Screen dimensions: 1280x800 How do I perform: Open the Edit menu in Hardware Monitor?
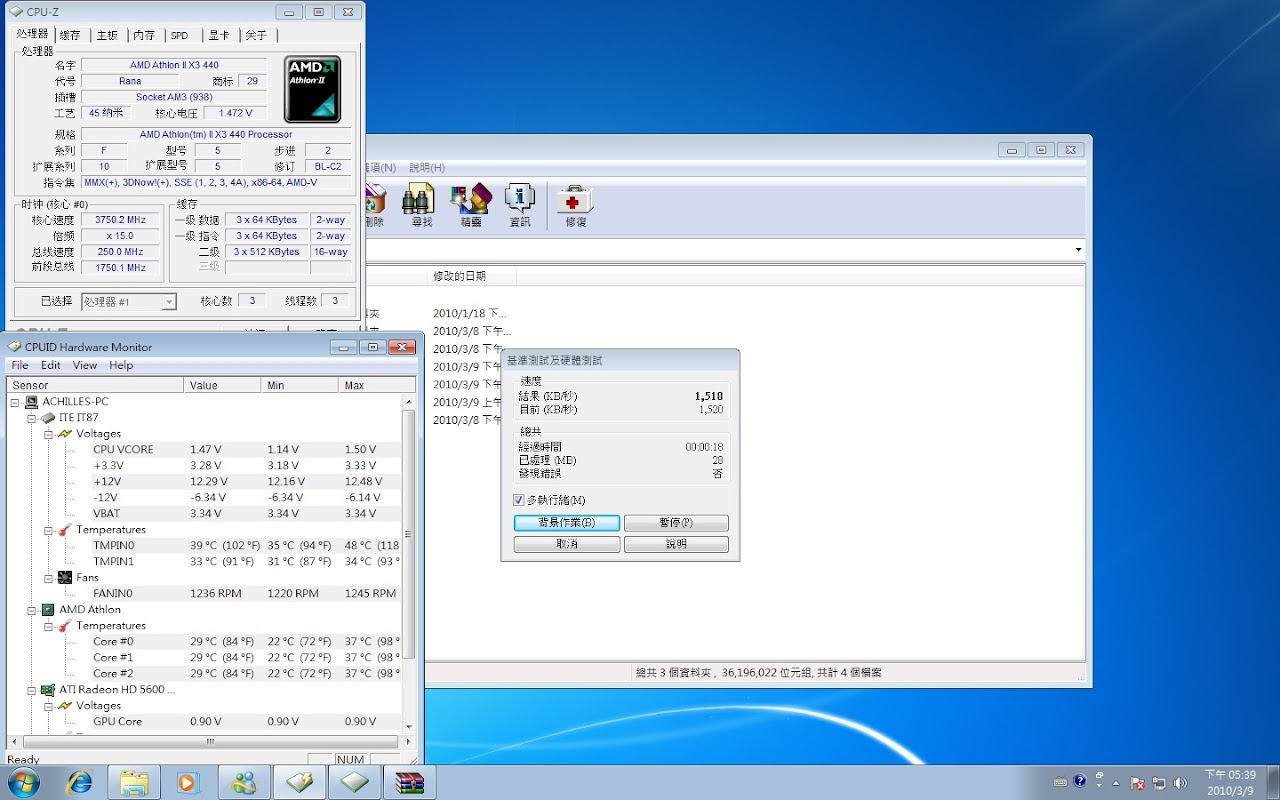click(51, 366)
